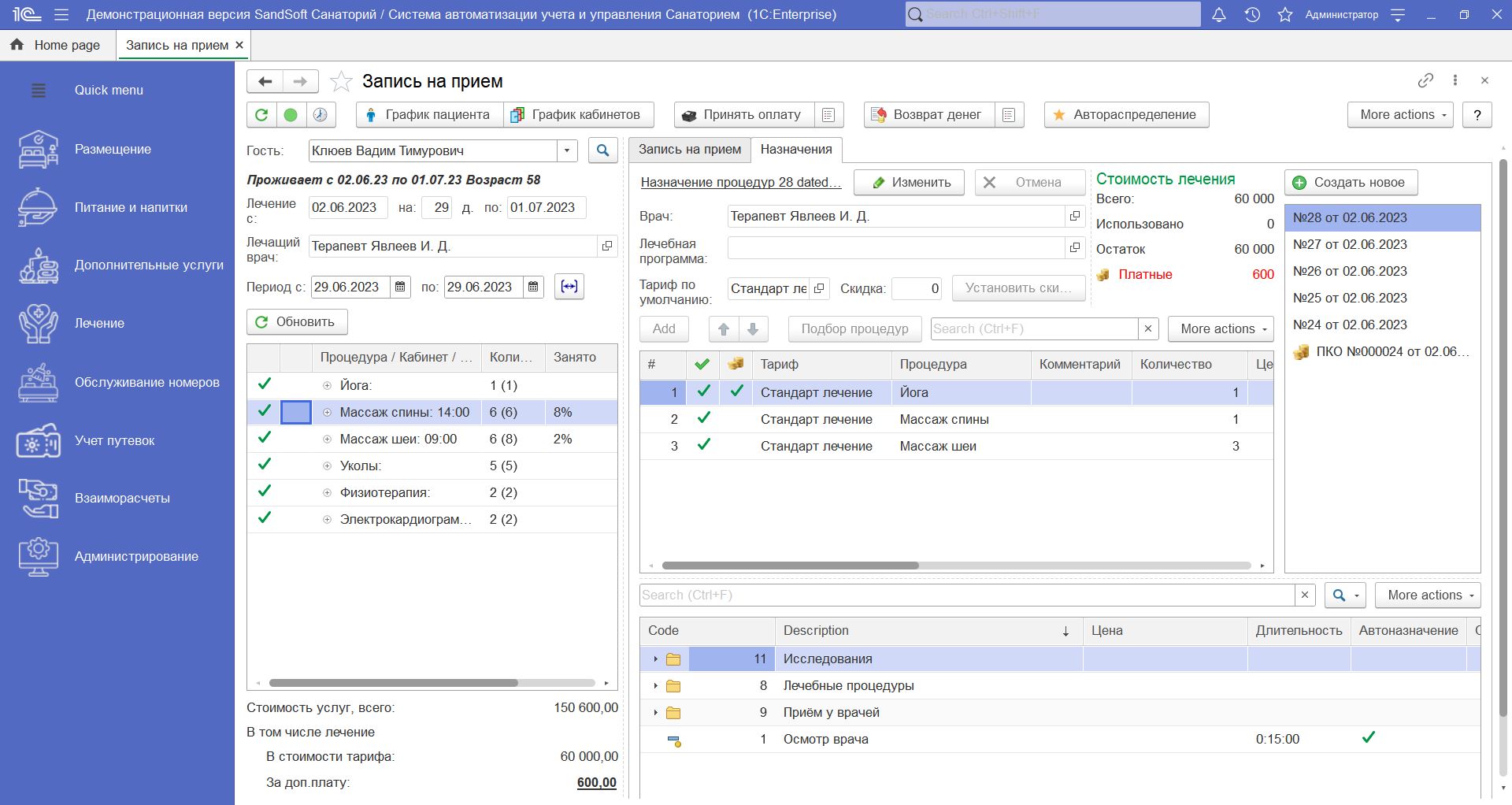The height and width of the screenshot is (805, 1512).
Task: Toggle checkmark on Физиотерапия row
Action: 265,492
